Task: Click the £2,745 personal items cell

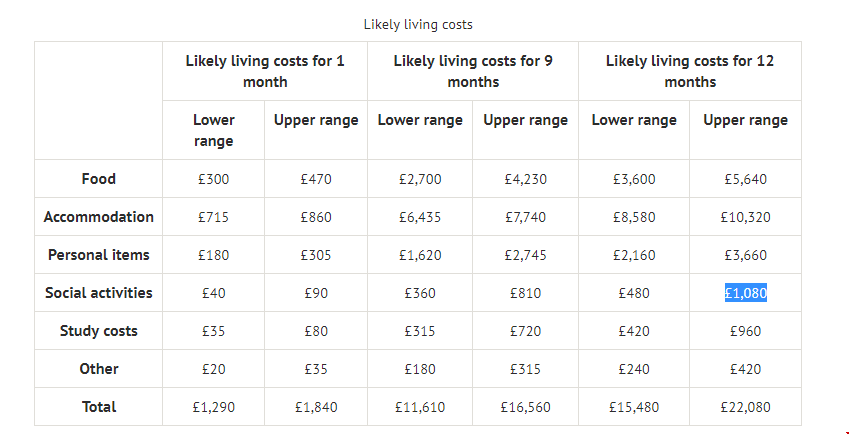Action: coord(525,255)
